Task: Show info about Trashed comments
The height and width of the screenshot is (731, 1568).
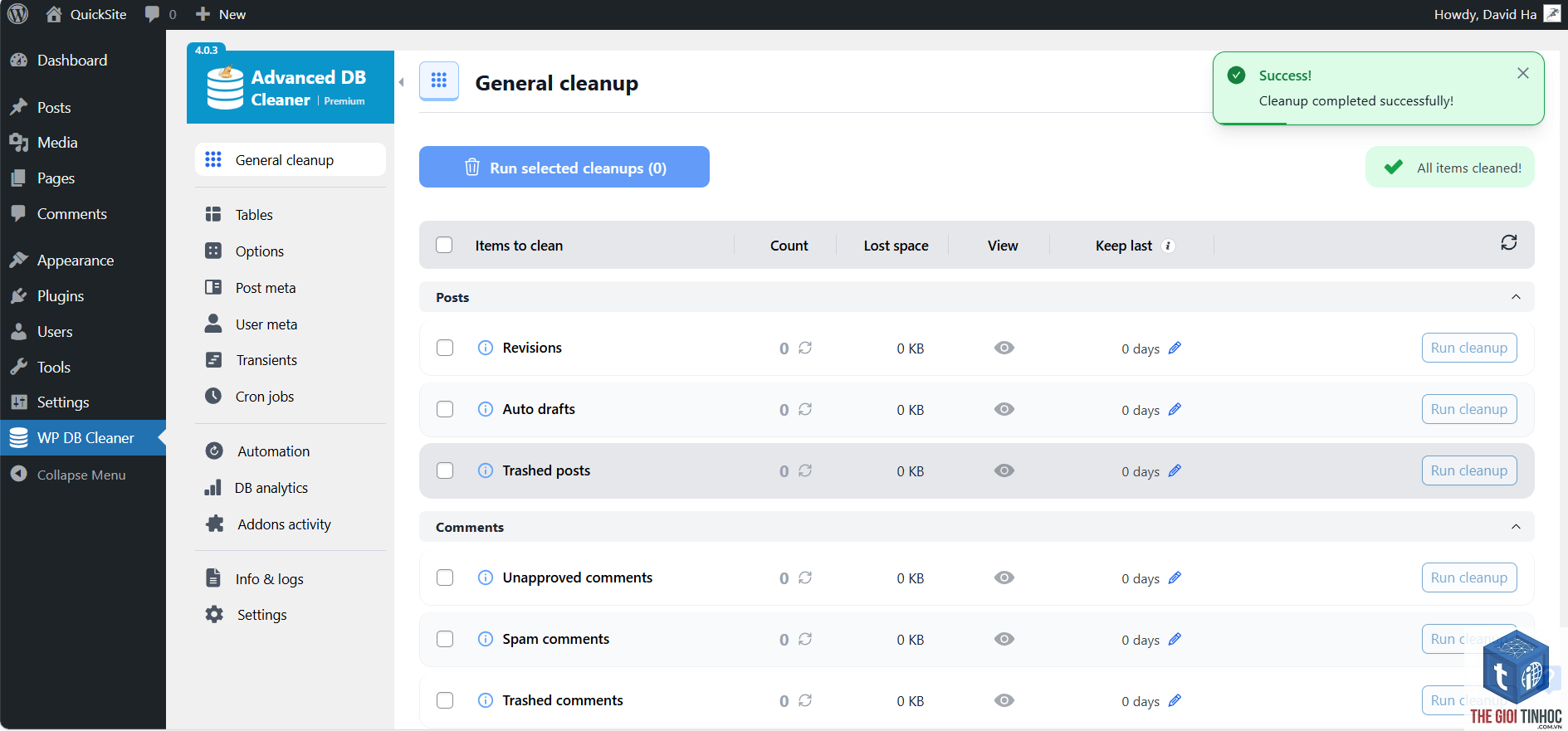Action: 486,700
